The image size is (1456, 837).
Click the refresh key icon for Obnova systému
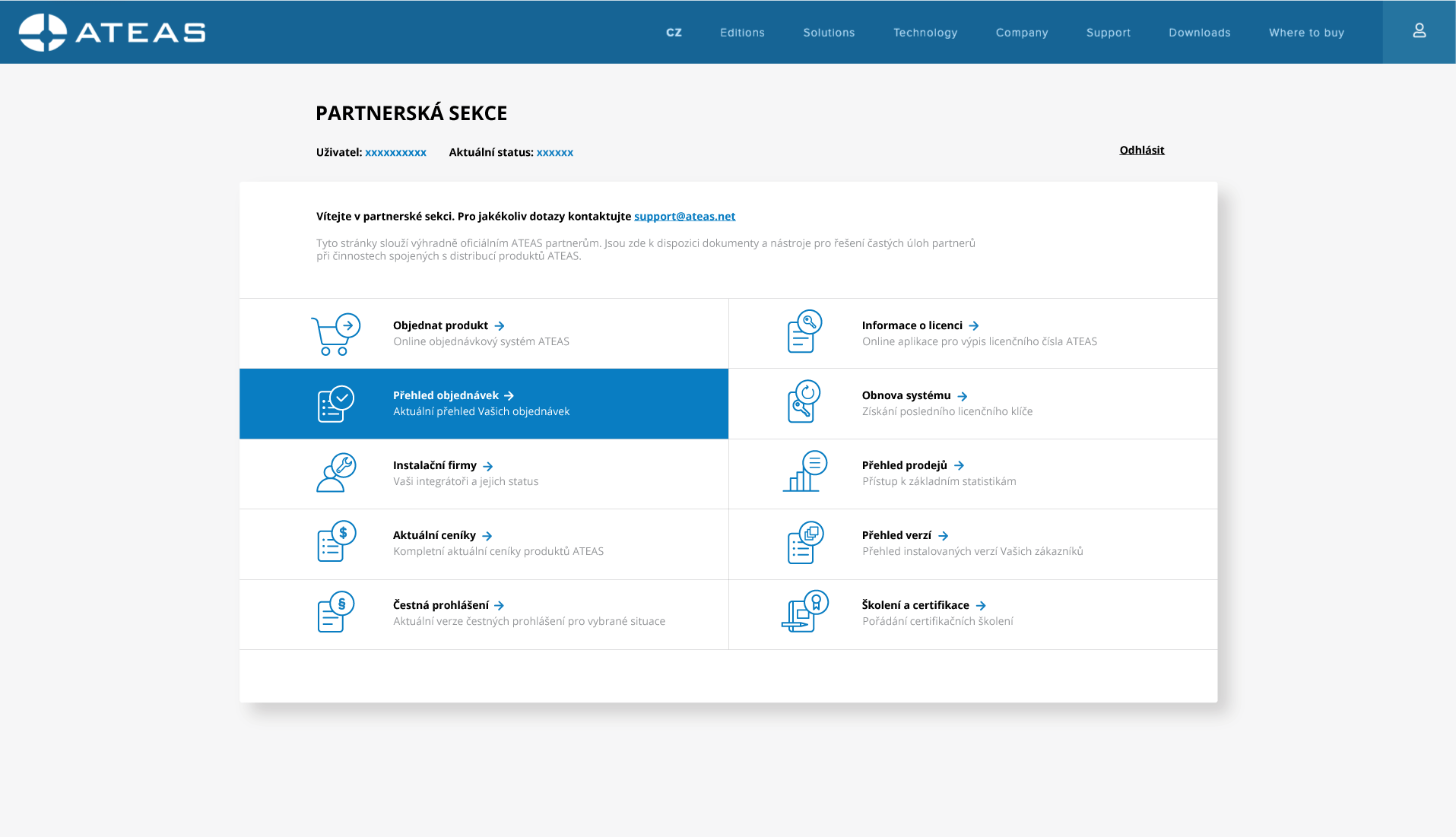tap(804, 401)
